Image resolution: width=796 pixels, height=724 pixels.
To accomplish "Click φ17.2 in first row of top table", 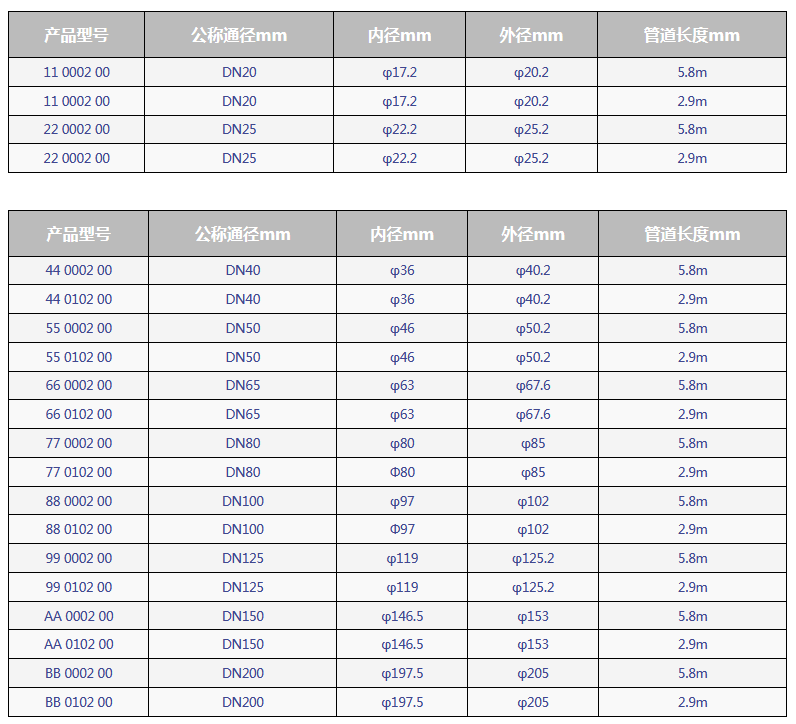I will point(399,72).
